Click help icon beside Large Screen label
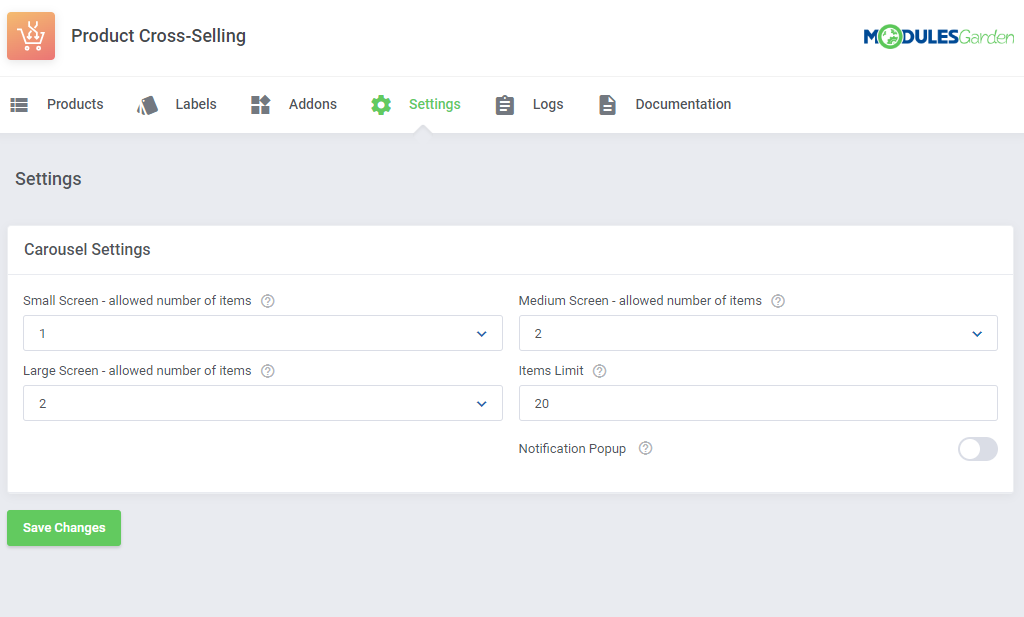Screen dimensions: 1024x617 tap(268, 371)
